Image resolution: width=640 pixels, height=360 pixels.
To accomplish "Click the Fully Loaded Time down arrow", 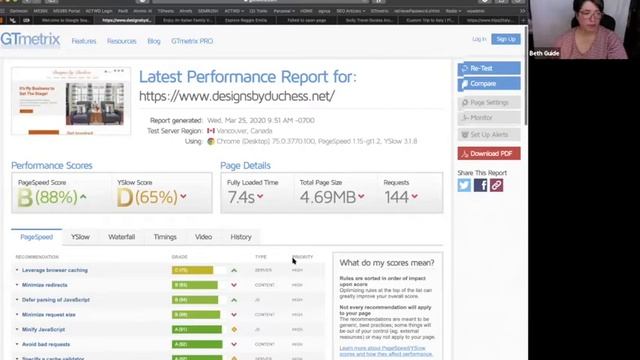I will click(x=260, y=197).
